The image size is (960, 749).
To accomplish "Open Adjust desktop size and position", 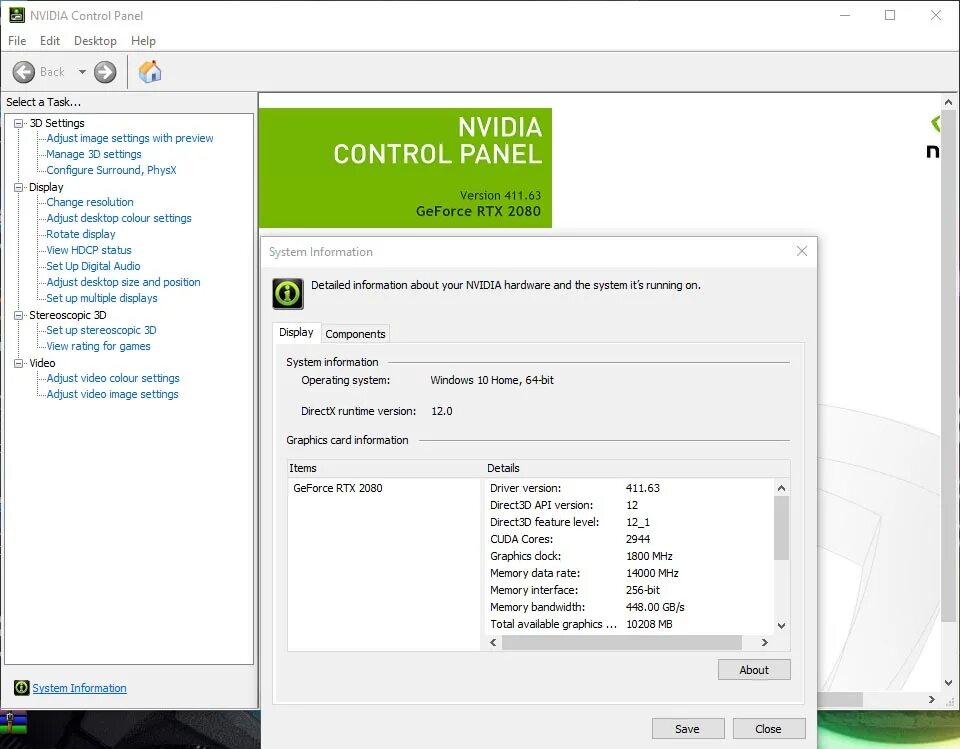I will [x=123, y=282].
